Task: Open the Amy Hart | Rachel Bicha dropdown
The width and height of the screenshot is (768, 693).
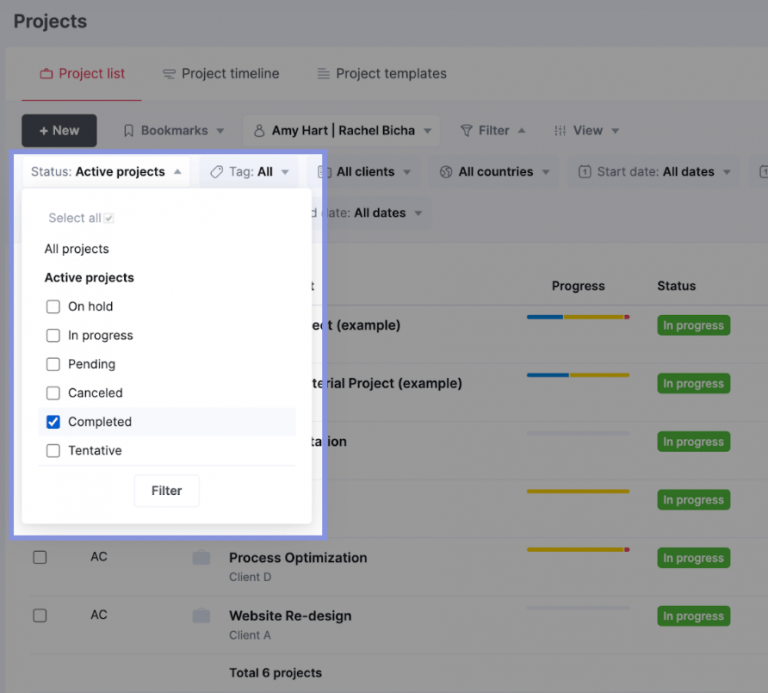Action: pos(342,131)
